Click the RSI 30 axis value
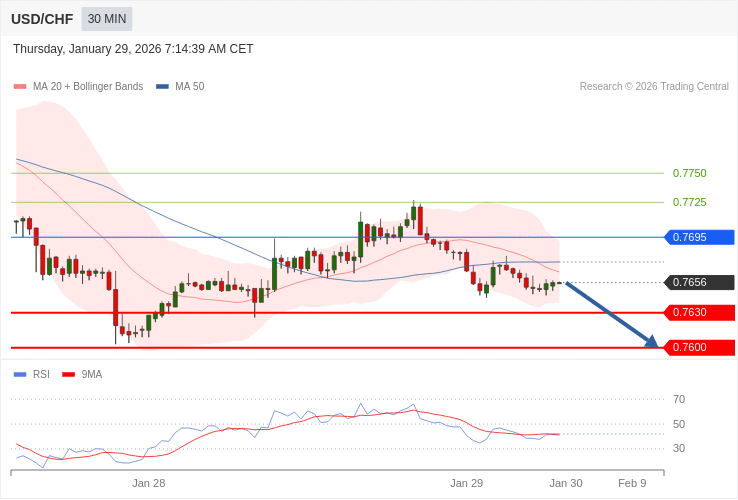 679,449
